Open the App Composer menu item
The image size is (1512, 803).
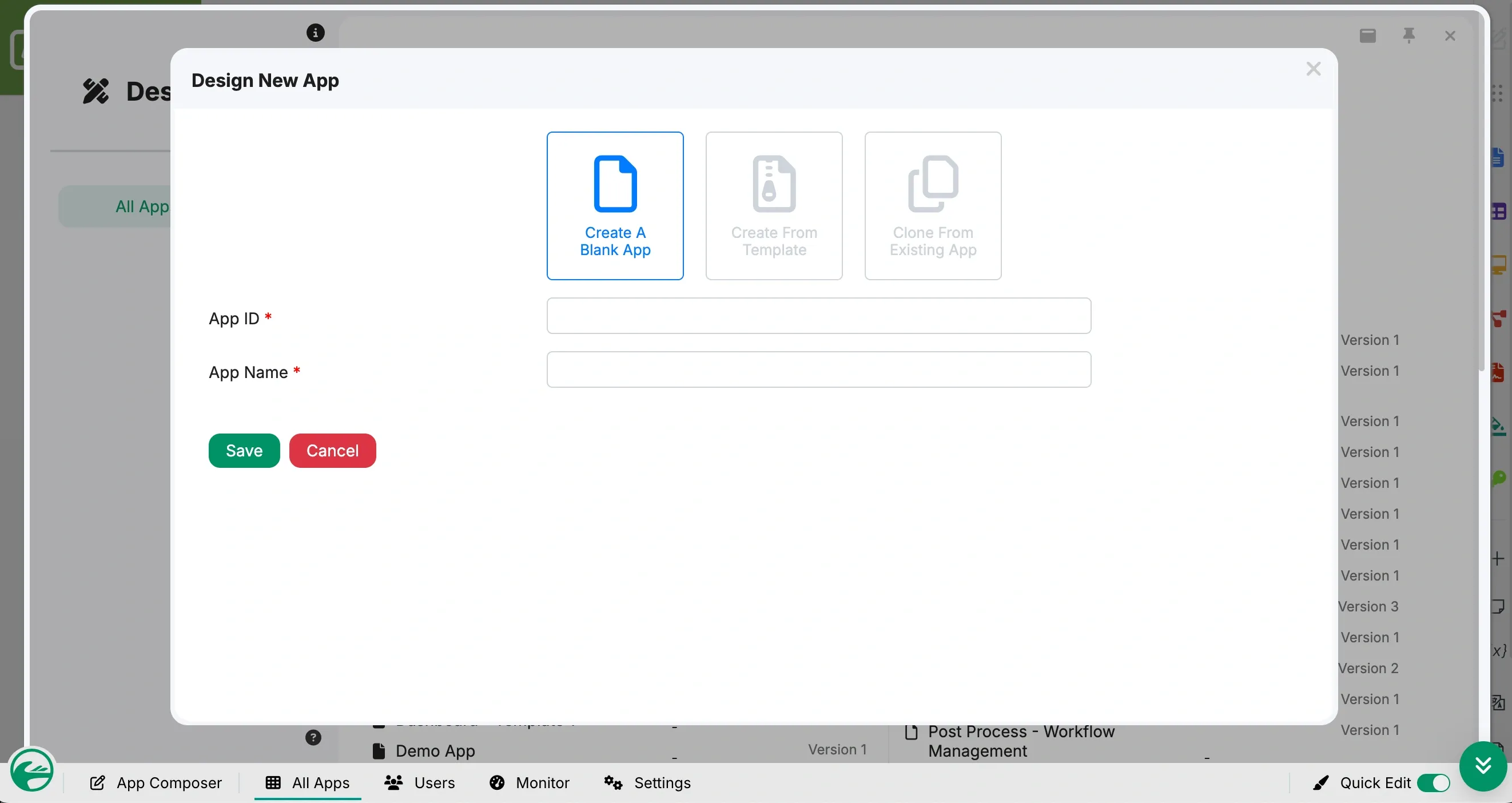coord(156,782)
